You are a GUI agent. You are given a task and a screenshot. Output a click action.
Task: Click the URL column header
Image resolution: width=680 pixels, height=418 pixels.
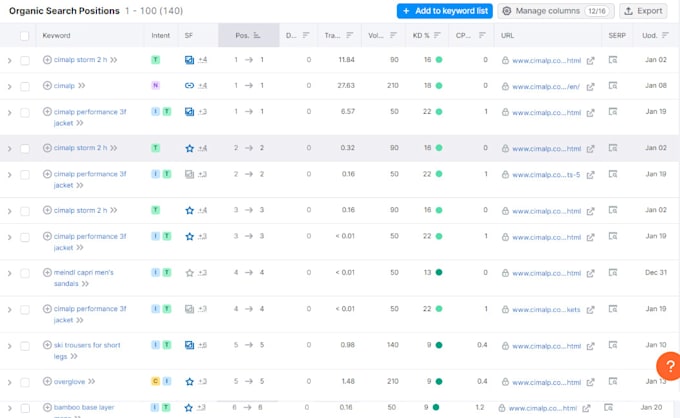(507, 36)
